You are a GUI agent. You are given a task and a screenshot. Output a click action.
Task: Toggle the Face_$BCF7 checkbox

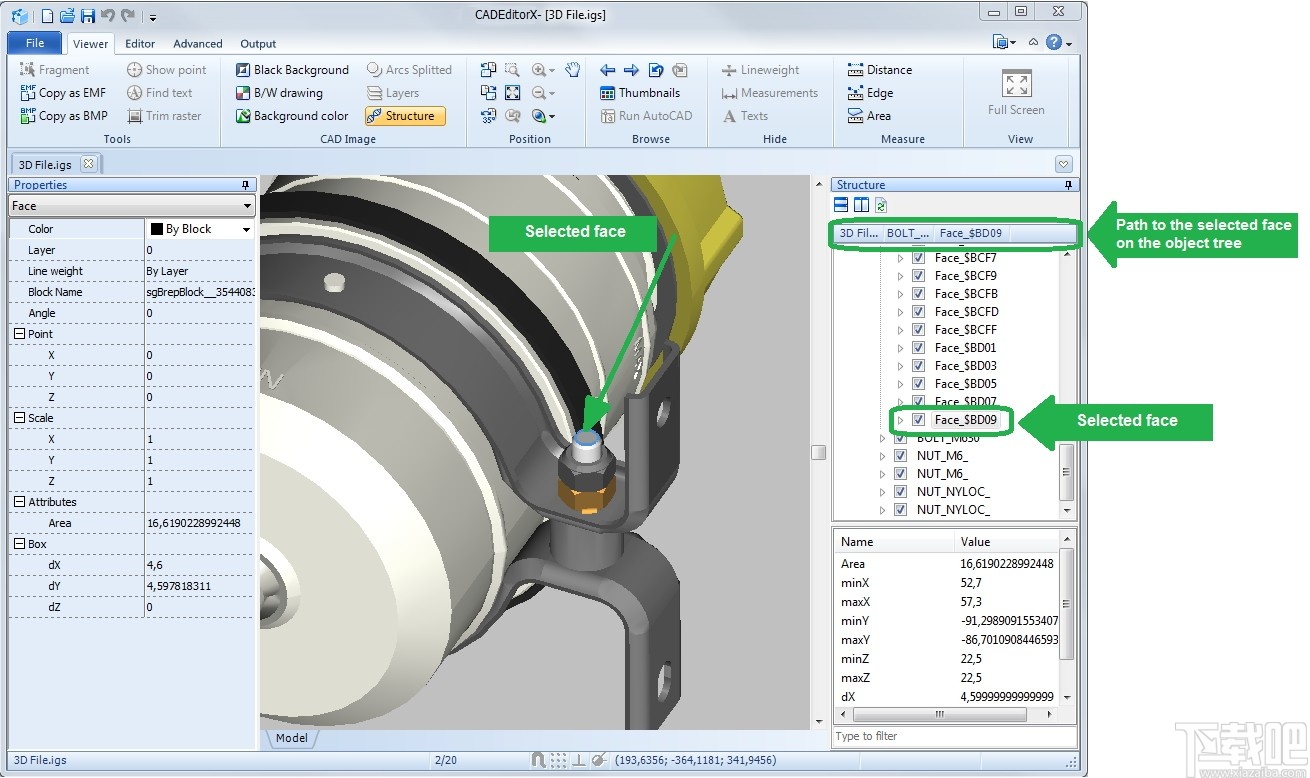[918, 258]
